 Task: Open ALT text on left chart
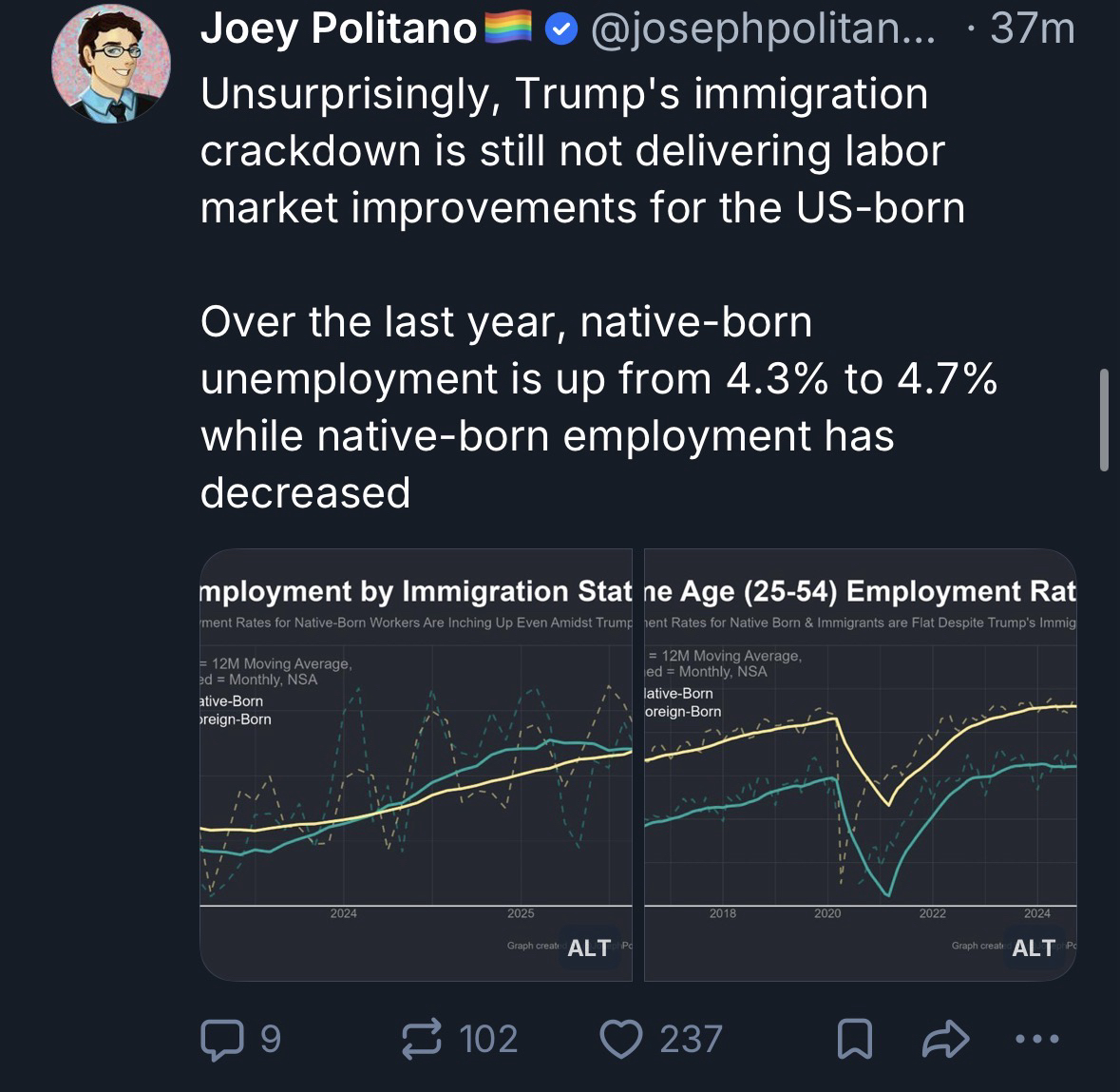(589, 948)
